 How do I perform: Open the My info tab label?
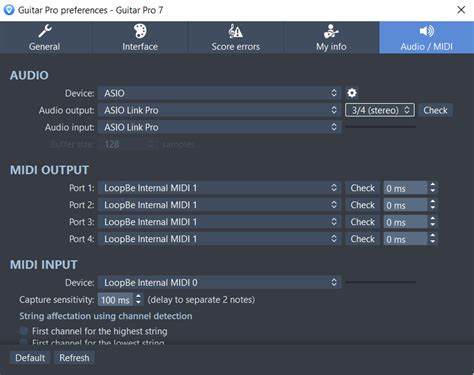tap(331, 47)
